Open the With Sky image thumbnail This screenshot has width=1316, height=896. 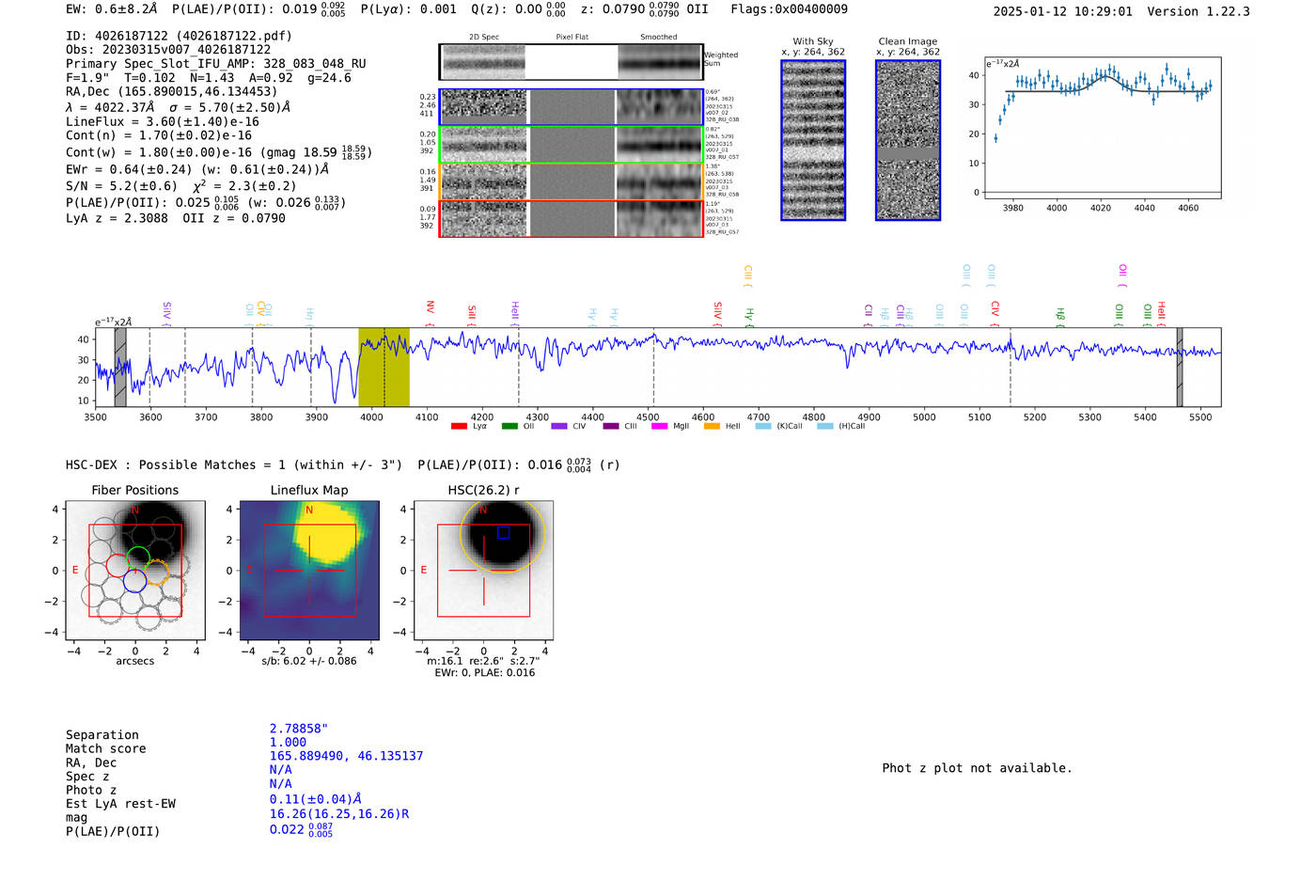813,140
